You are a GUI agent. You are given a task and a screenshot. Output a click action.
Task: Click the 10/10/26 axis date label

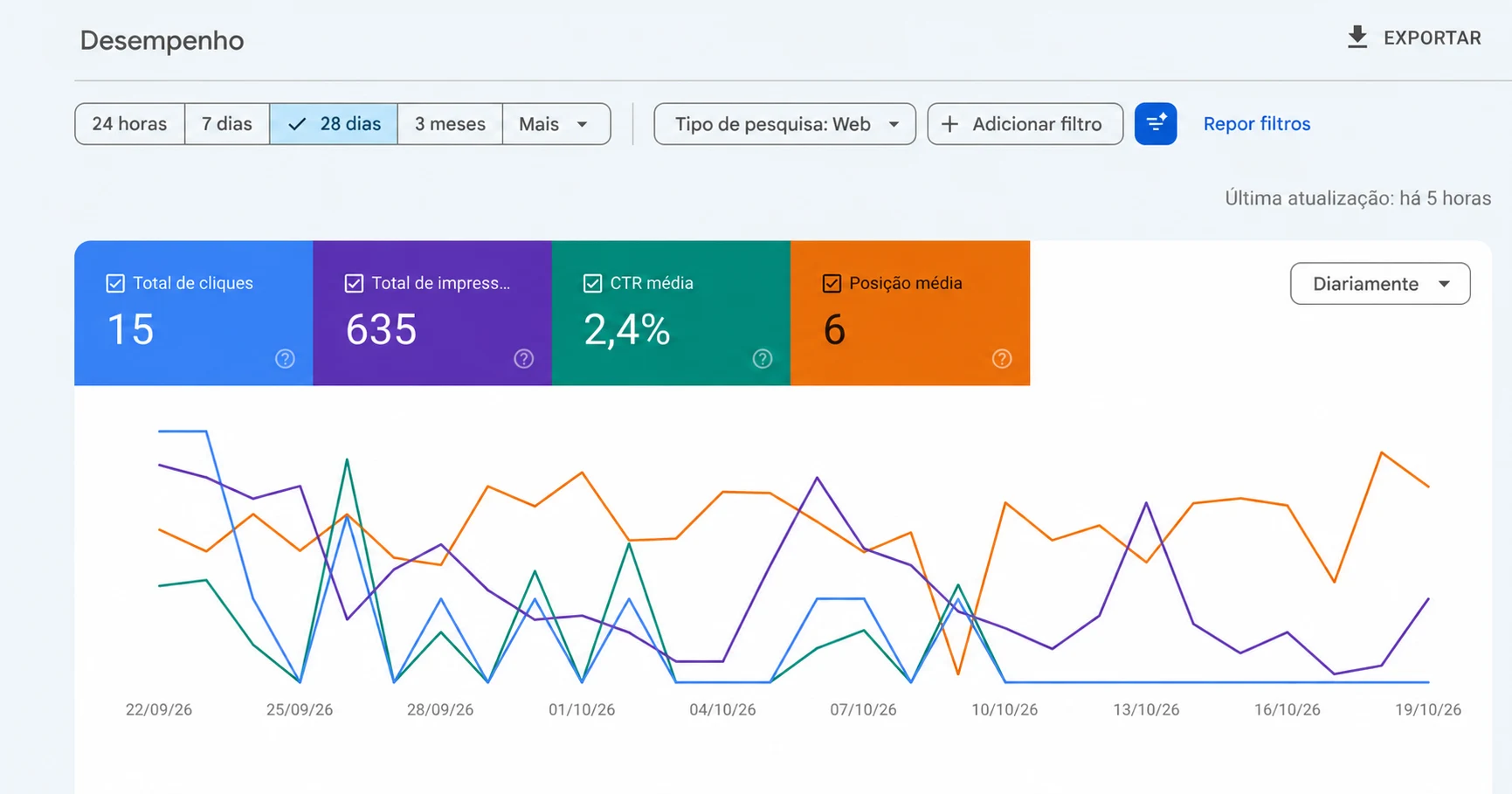click(1005, 709)
